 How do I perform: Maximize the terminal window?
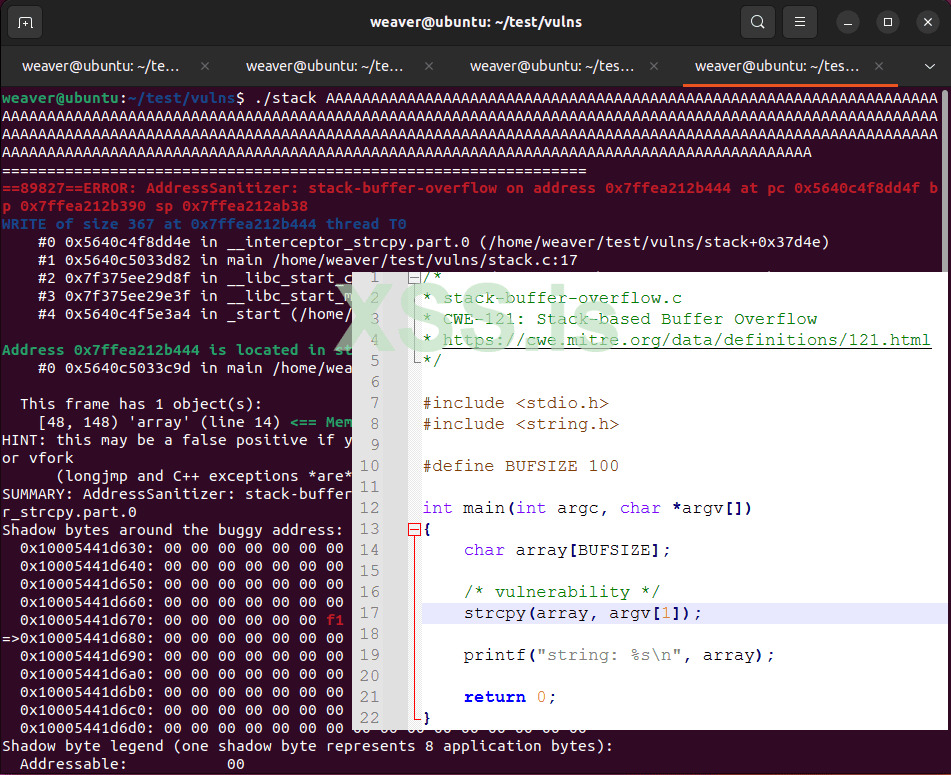[x=887, y=22]
